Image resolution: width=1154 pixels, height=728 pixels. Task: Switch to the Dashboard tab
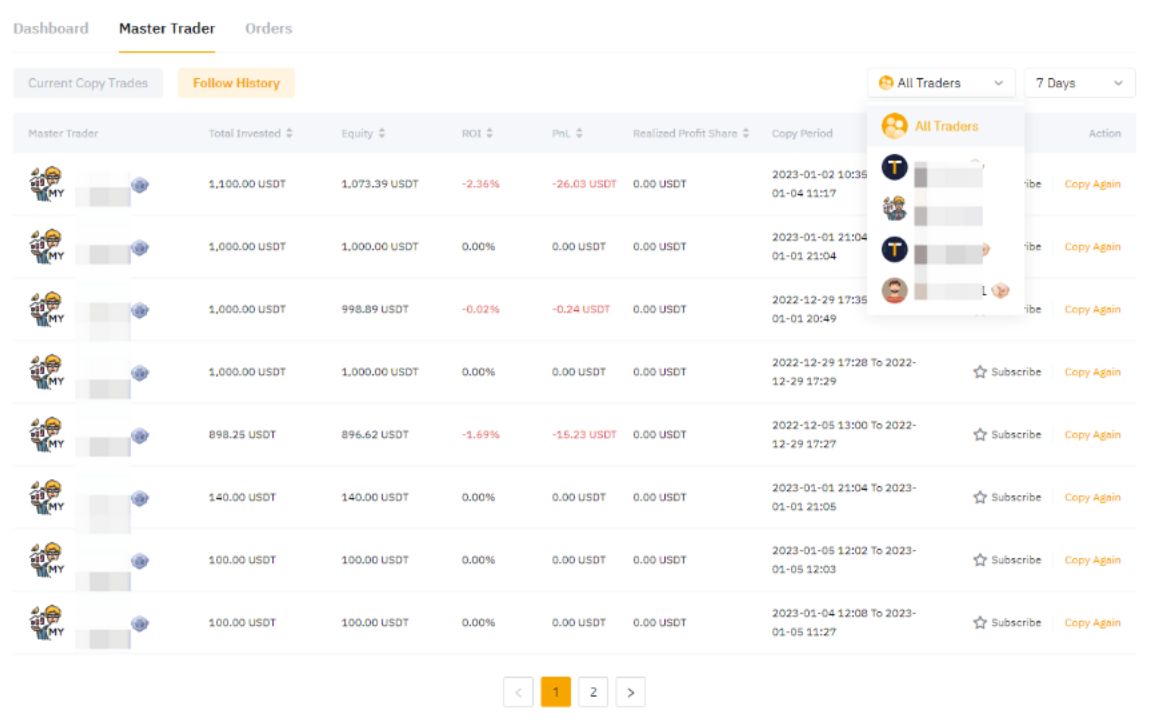(x=51, y=28)
